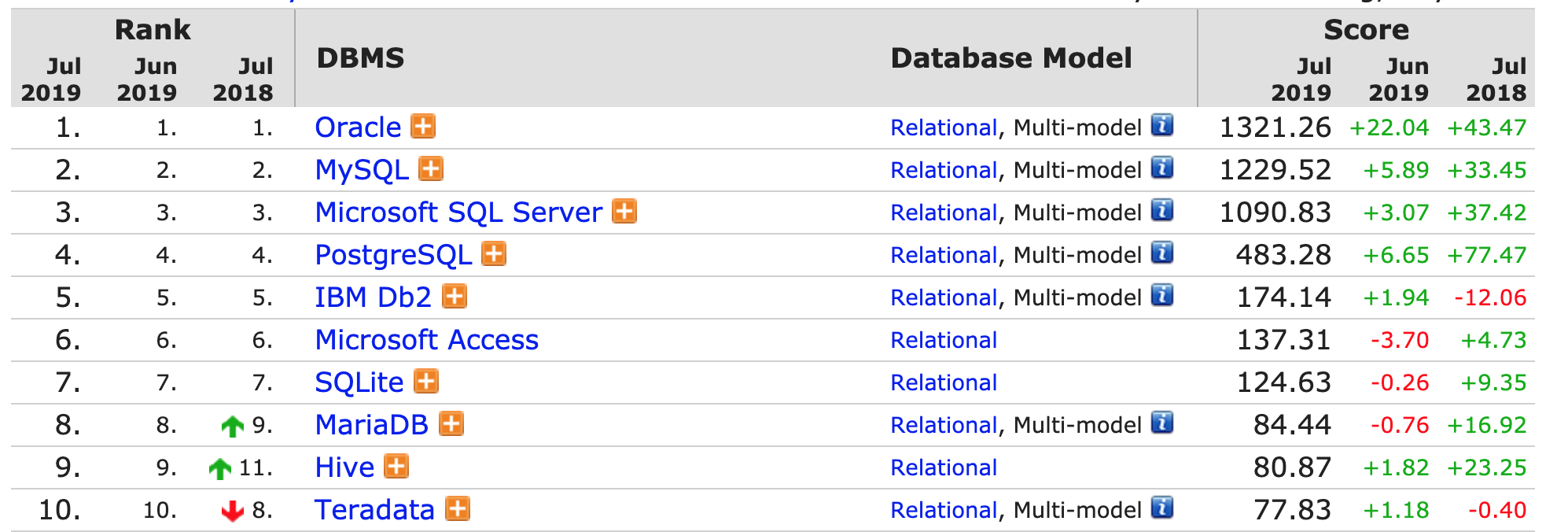Click the +22.04 score change value
Viewport: 1568px width, 532px height.
point(1389,127)
